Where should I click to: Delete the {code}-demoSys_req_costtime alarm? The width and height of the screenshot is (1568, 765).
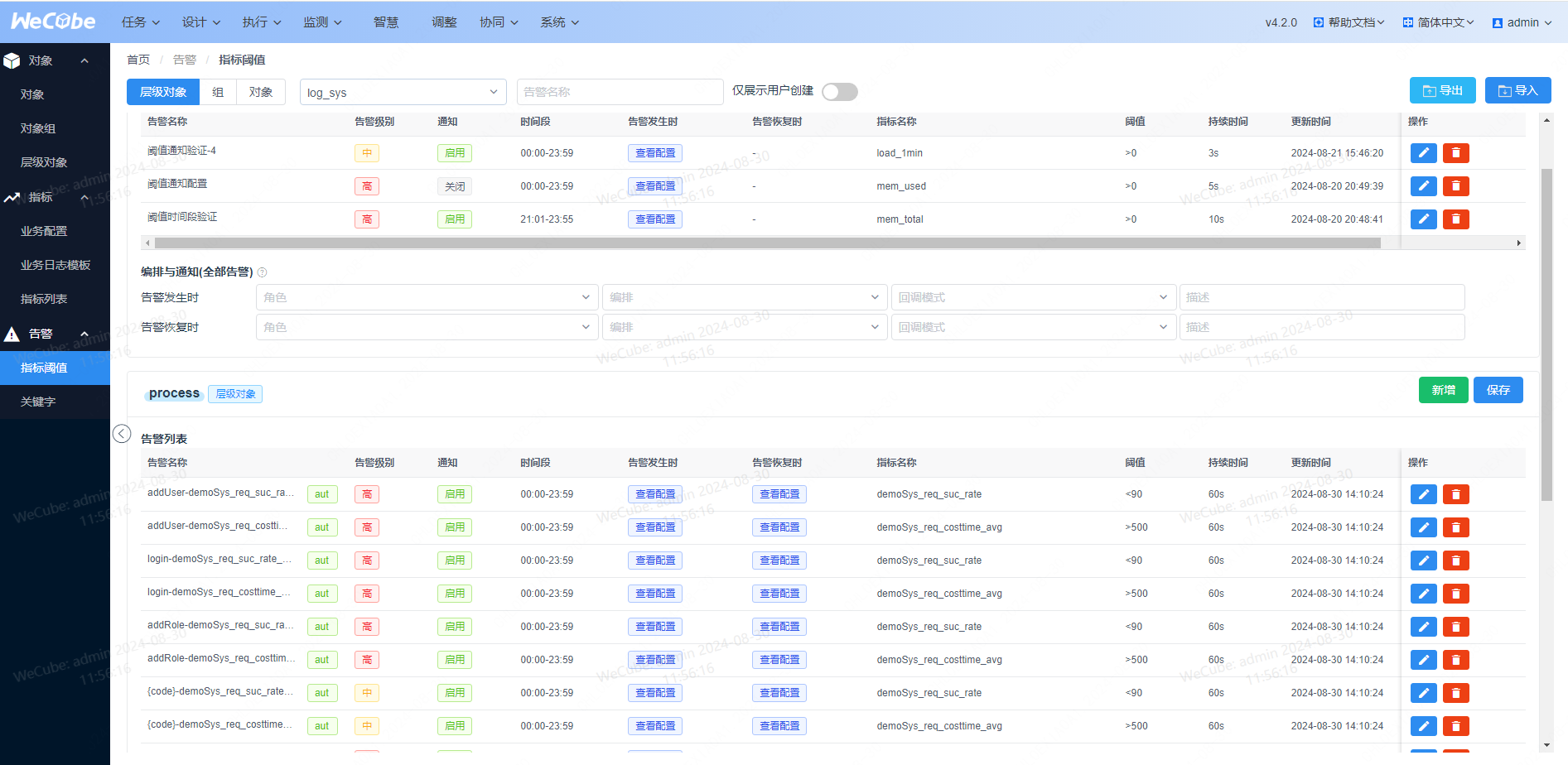1455,726
